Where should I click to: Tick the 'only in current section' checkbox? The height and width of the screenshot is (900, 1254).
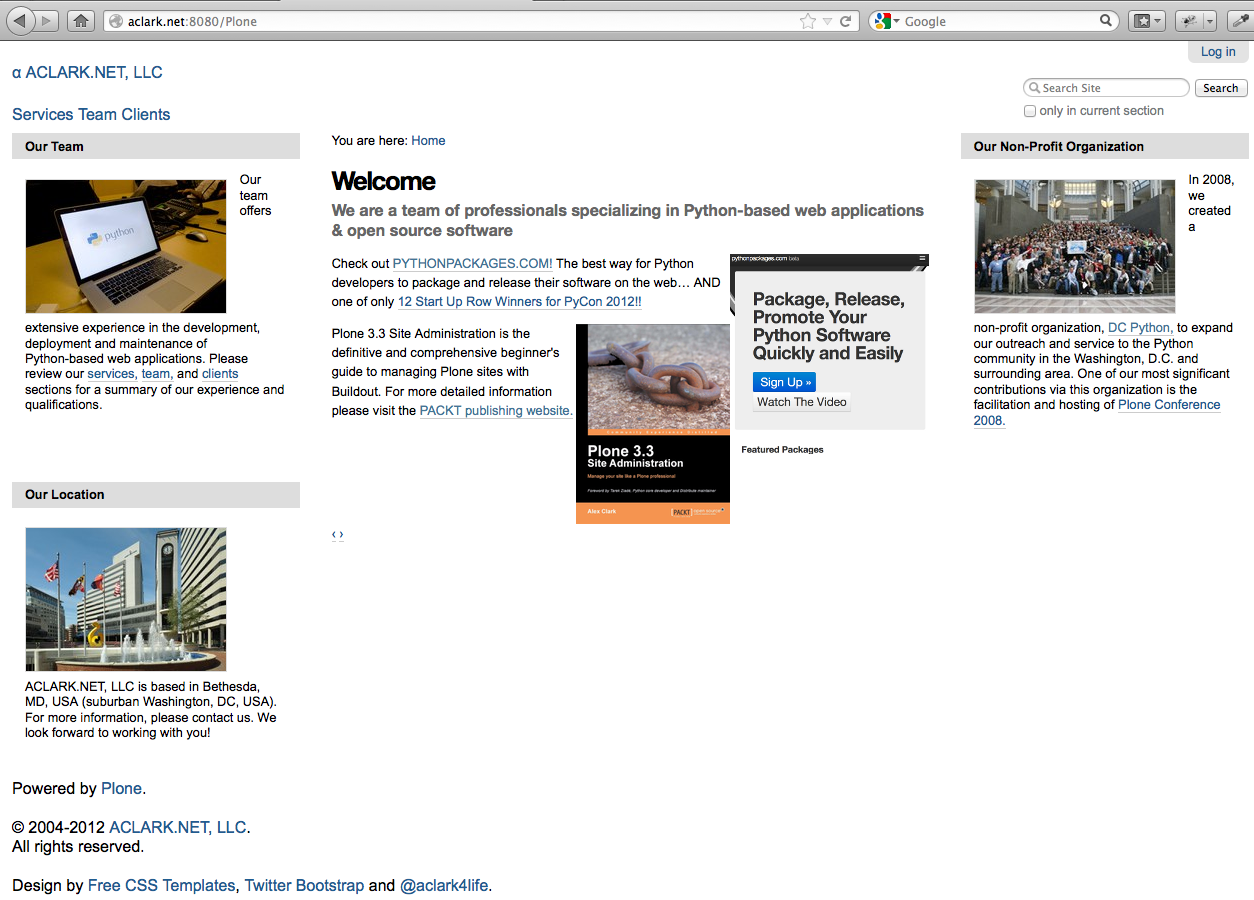coord(1030,111)
